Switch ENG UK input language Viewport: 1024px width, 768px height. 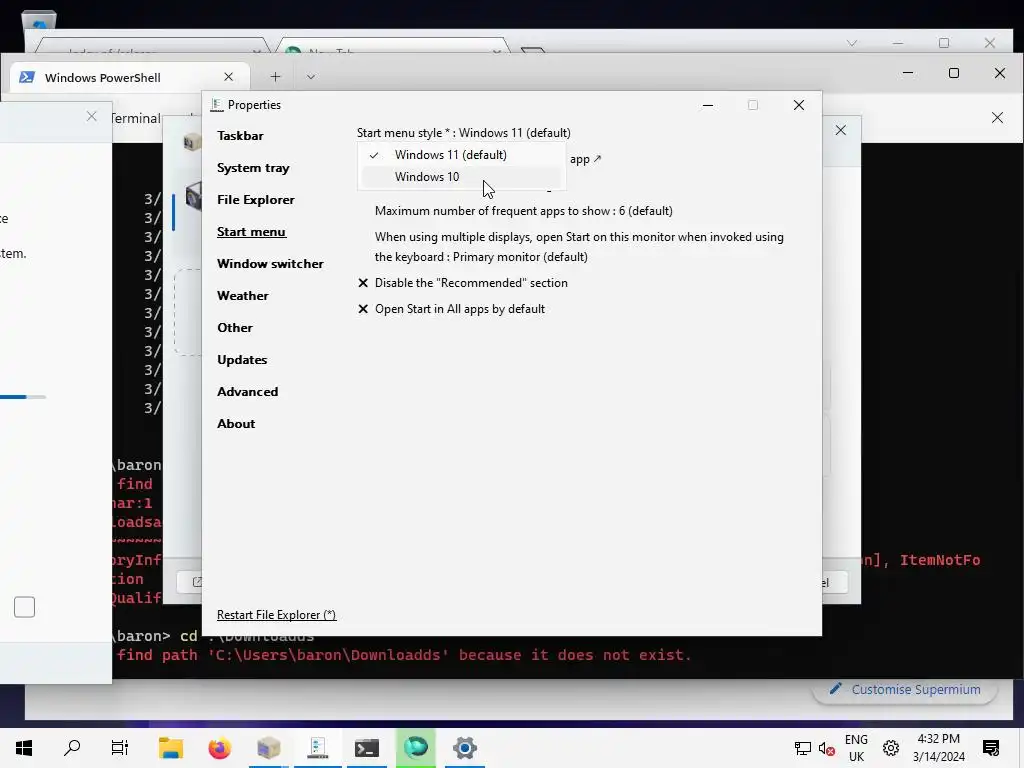pos(856,748)
